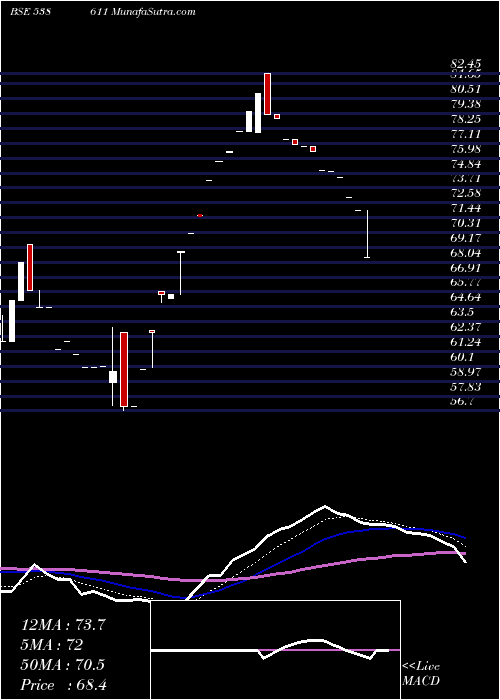This screenshot has width=500, height=700.
Task: Click the long red candle near 56.7 low
Action: pyautogui.click(x=124, y=369)
